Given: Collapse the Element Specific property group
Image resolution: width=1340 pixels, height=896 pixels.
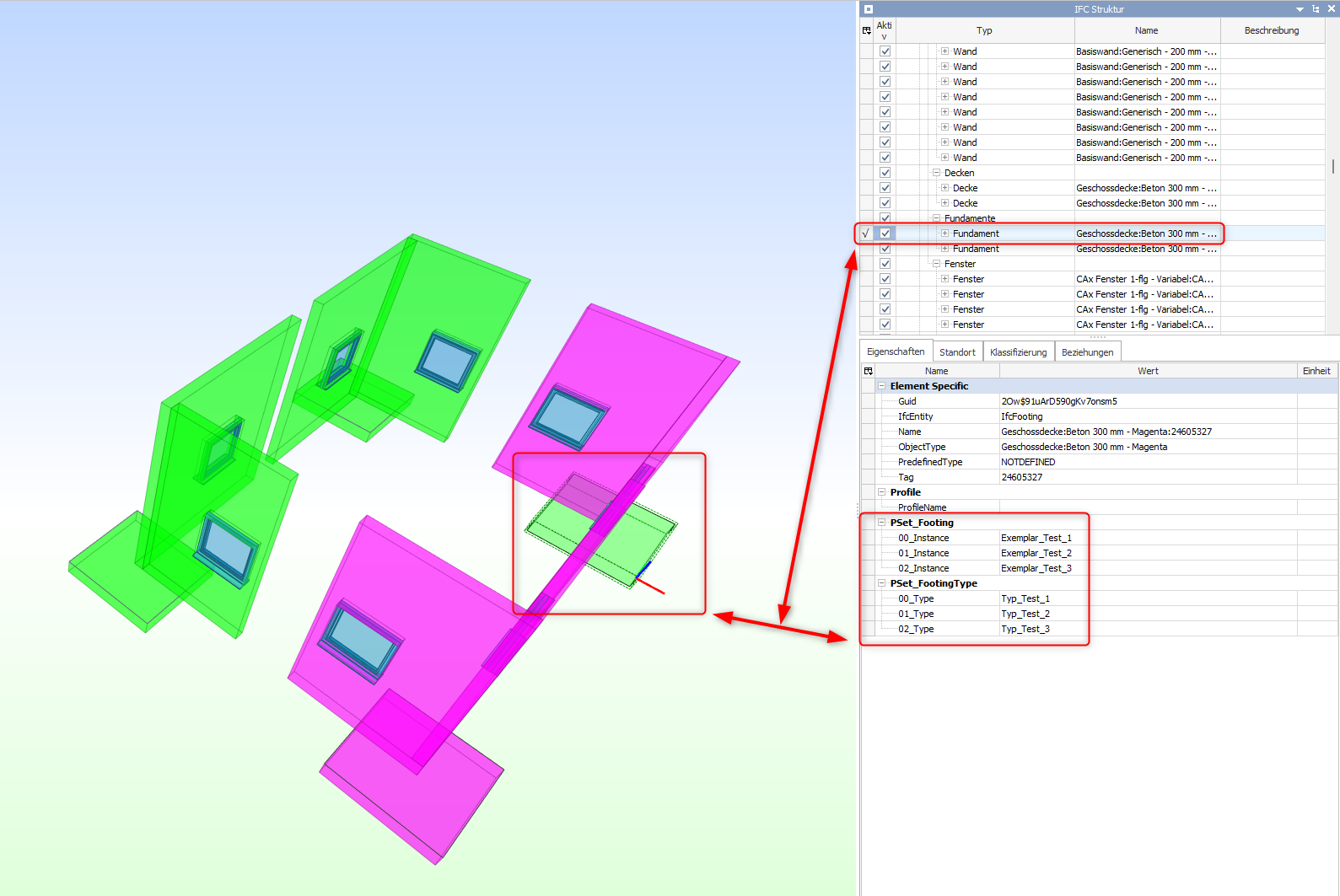Looking at the screenshot, I should tap(882, 386).
